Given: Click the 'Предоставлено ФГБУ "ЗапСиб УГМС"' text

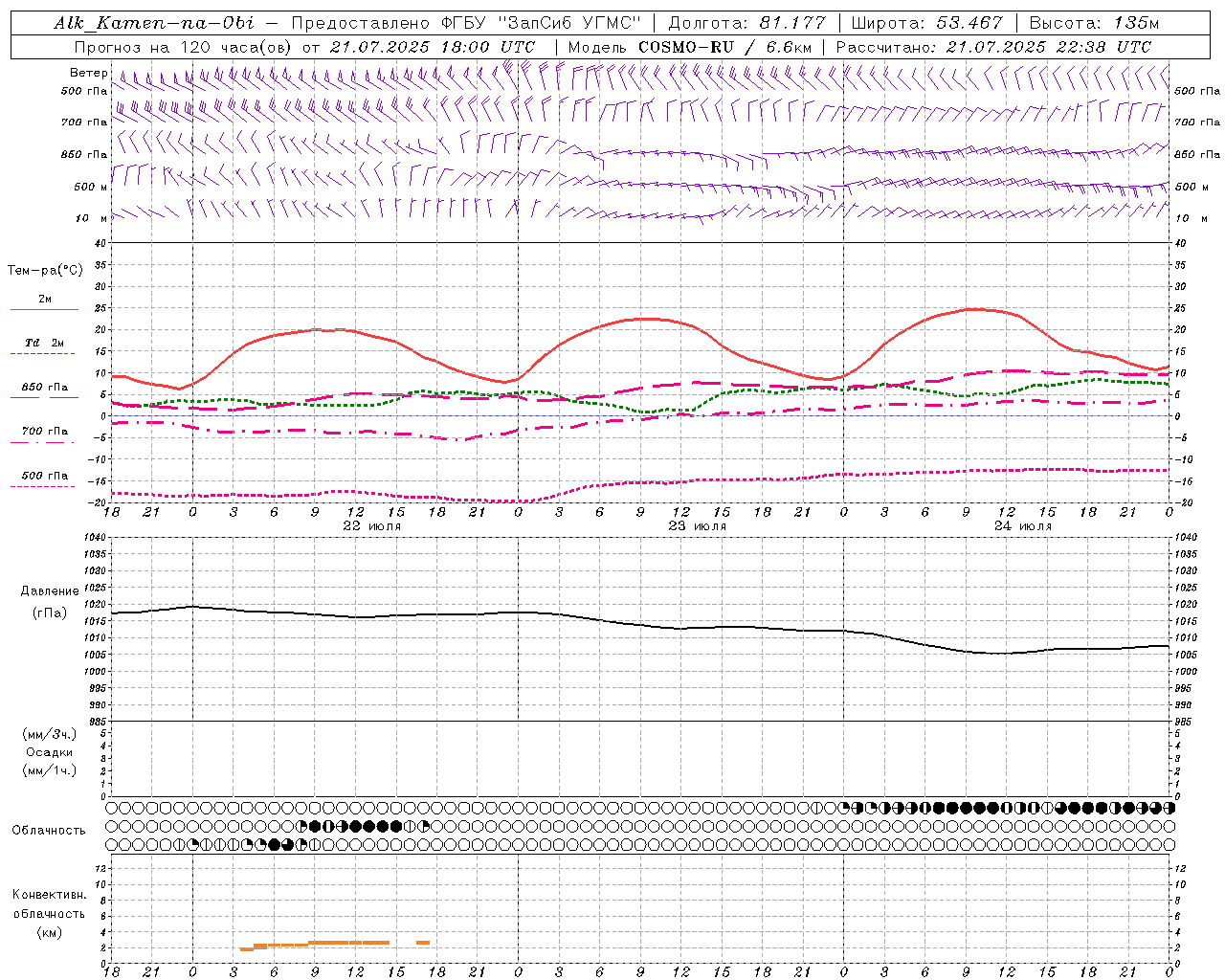Looking at the screenshot, I should click(x=466, y=23).
